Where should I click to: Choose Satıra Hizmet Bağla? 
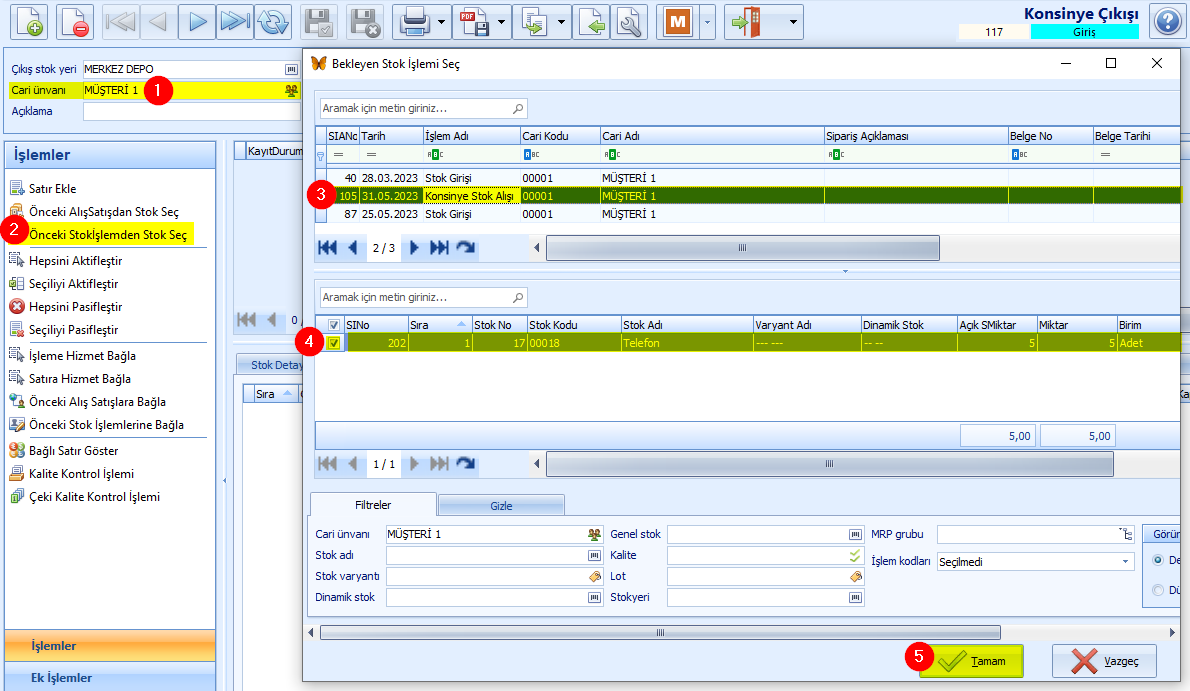coord(80,378)
